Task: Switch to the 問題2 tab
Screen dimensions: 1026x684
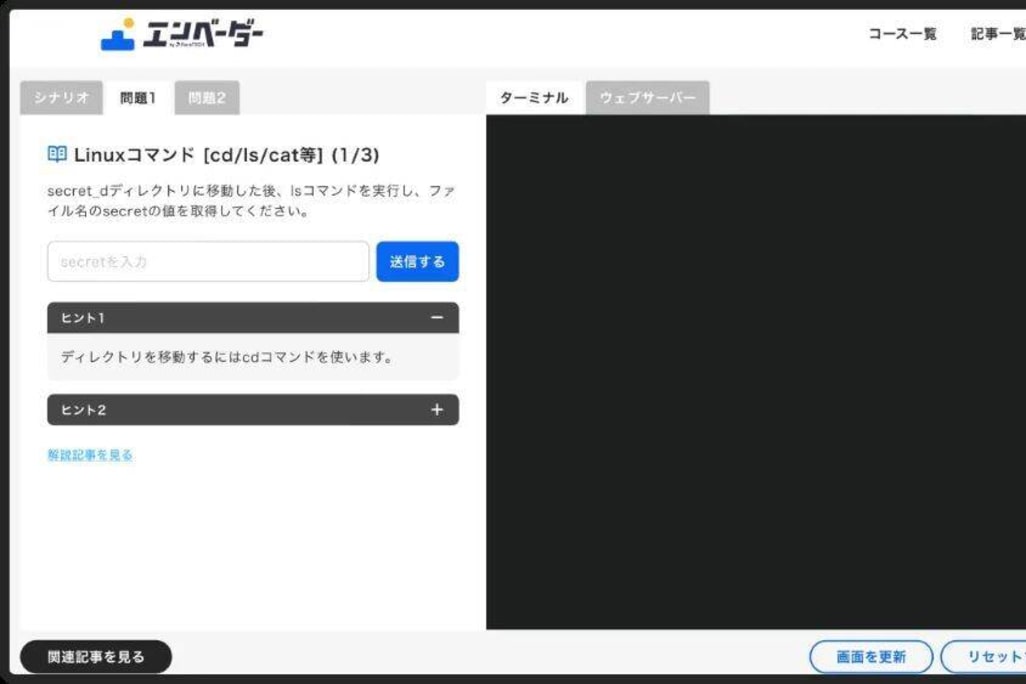Action: pos(207,98)
